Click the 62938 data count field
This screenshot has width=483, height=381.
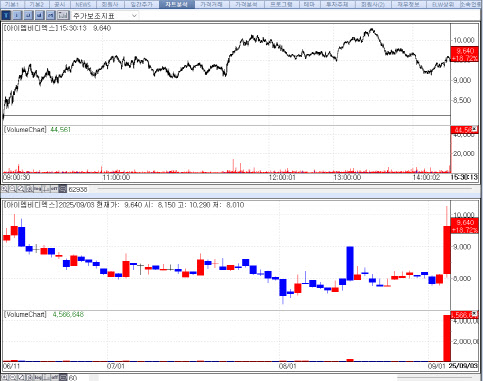coord(78,189)
